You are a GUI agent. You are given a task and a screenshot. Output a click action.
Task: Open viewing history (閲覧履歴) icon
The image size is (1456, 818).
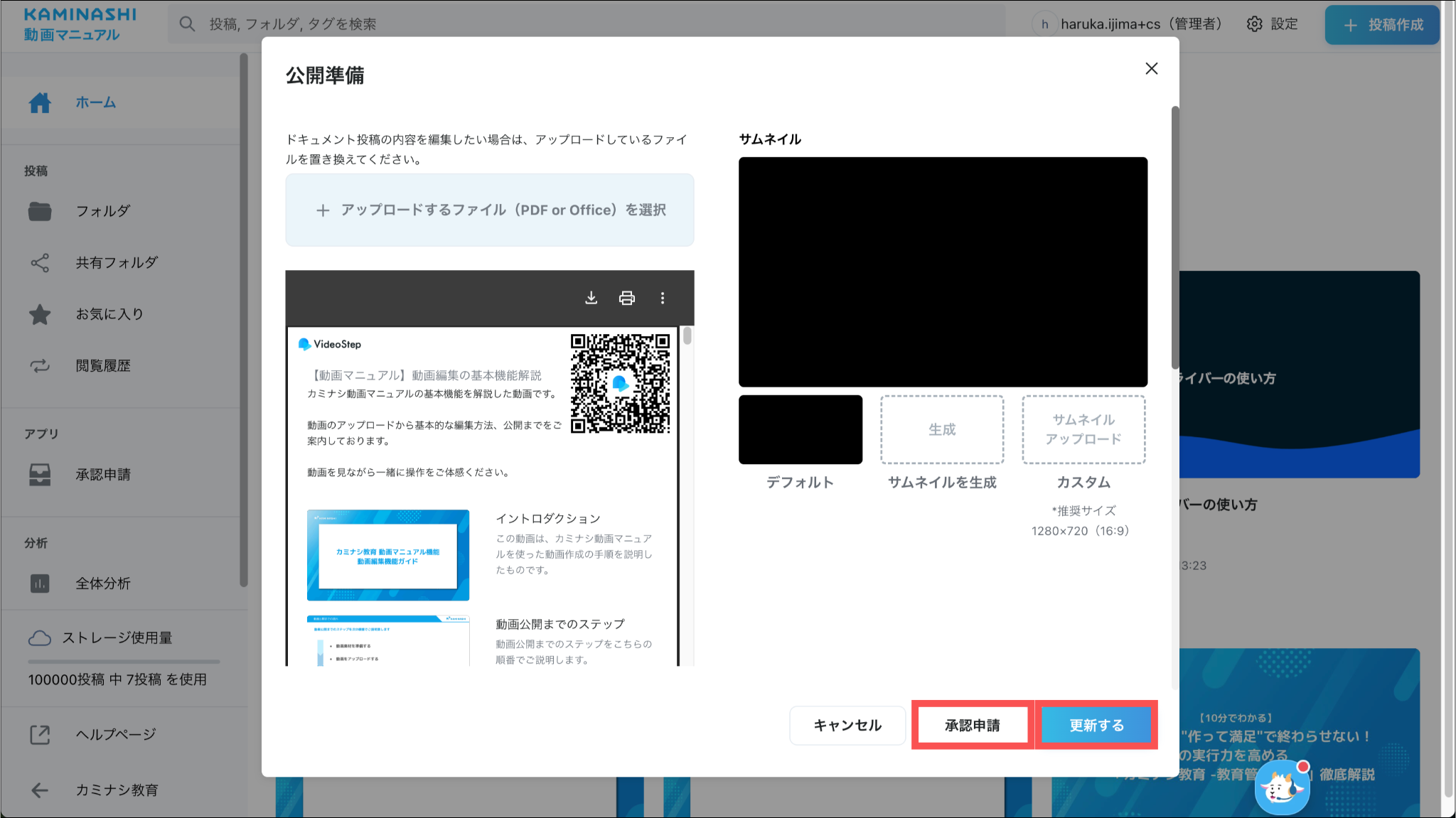(40, 366)
